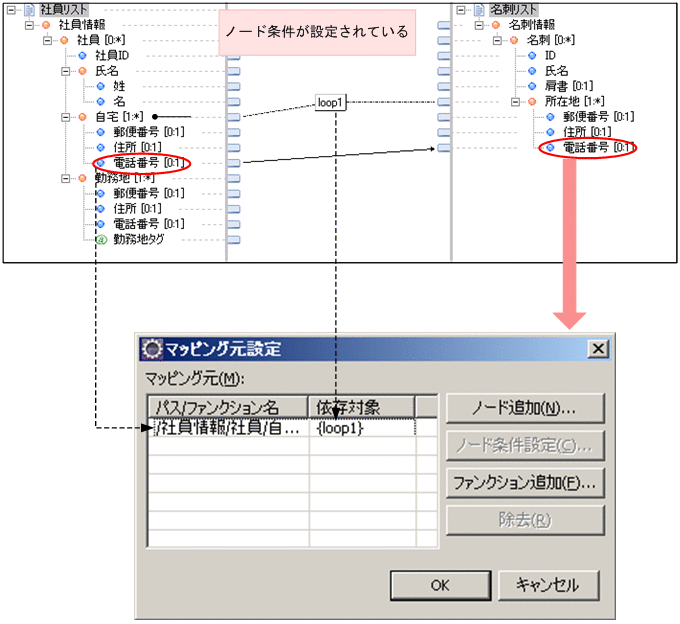Click the 肩書 [0:1] node icon
Screen dimensions: 680x624
532,86
